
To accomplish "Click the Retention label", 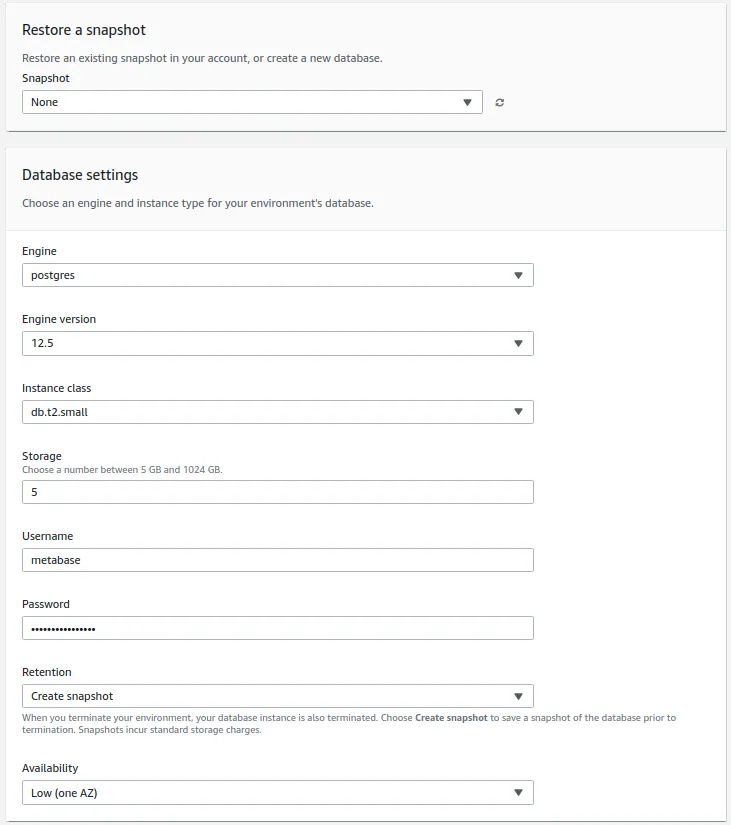I will pyautogui.click(x=46, y=672).
